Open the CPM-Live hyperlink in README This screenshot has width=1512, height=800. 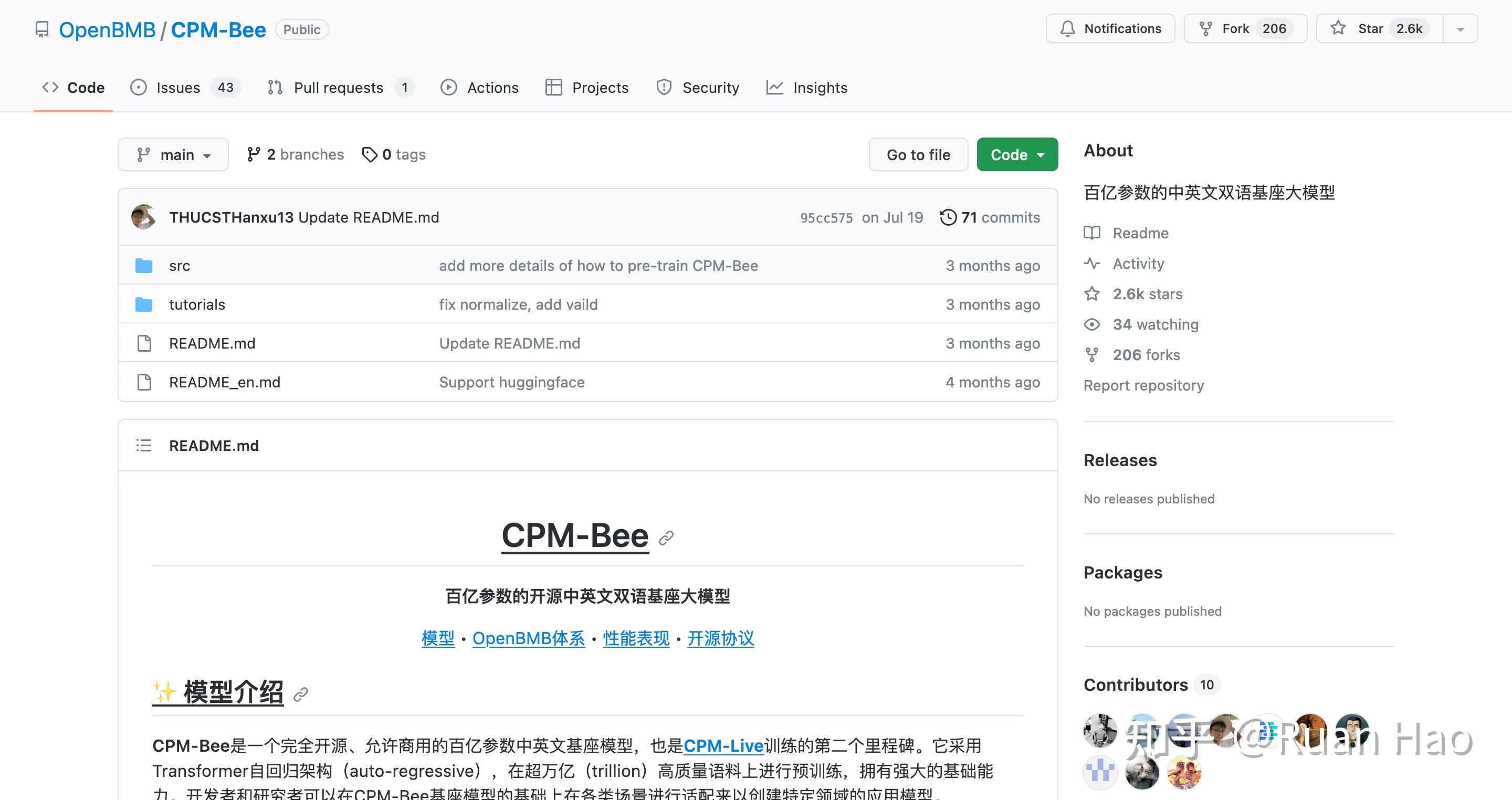[723, 745]
